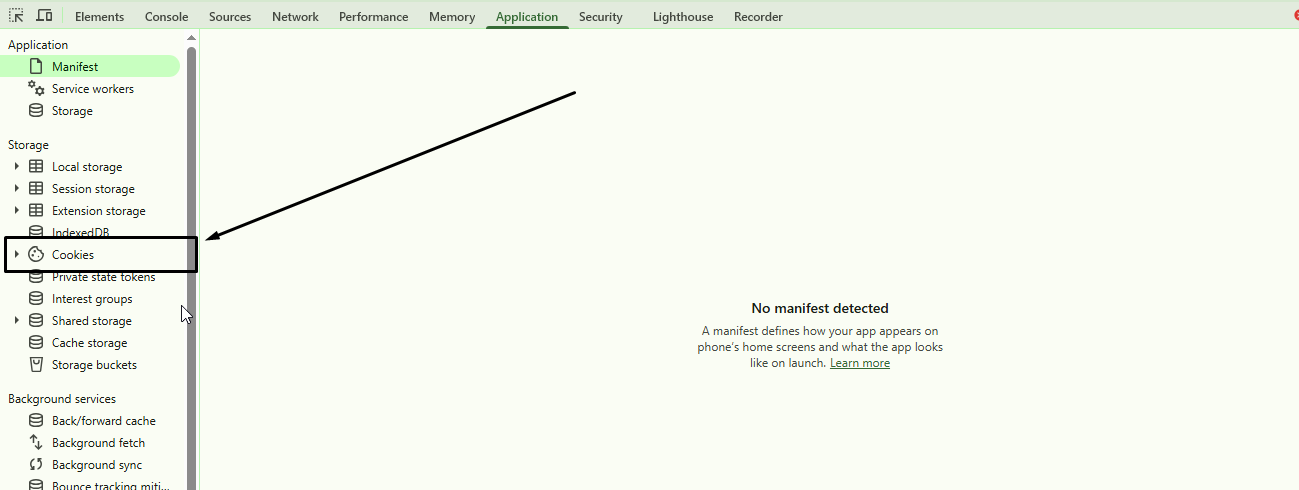Click the Session storage table icon
The width and height of the screenshot is (1299, 490).
pos(36,189)
